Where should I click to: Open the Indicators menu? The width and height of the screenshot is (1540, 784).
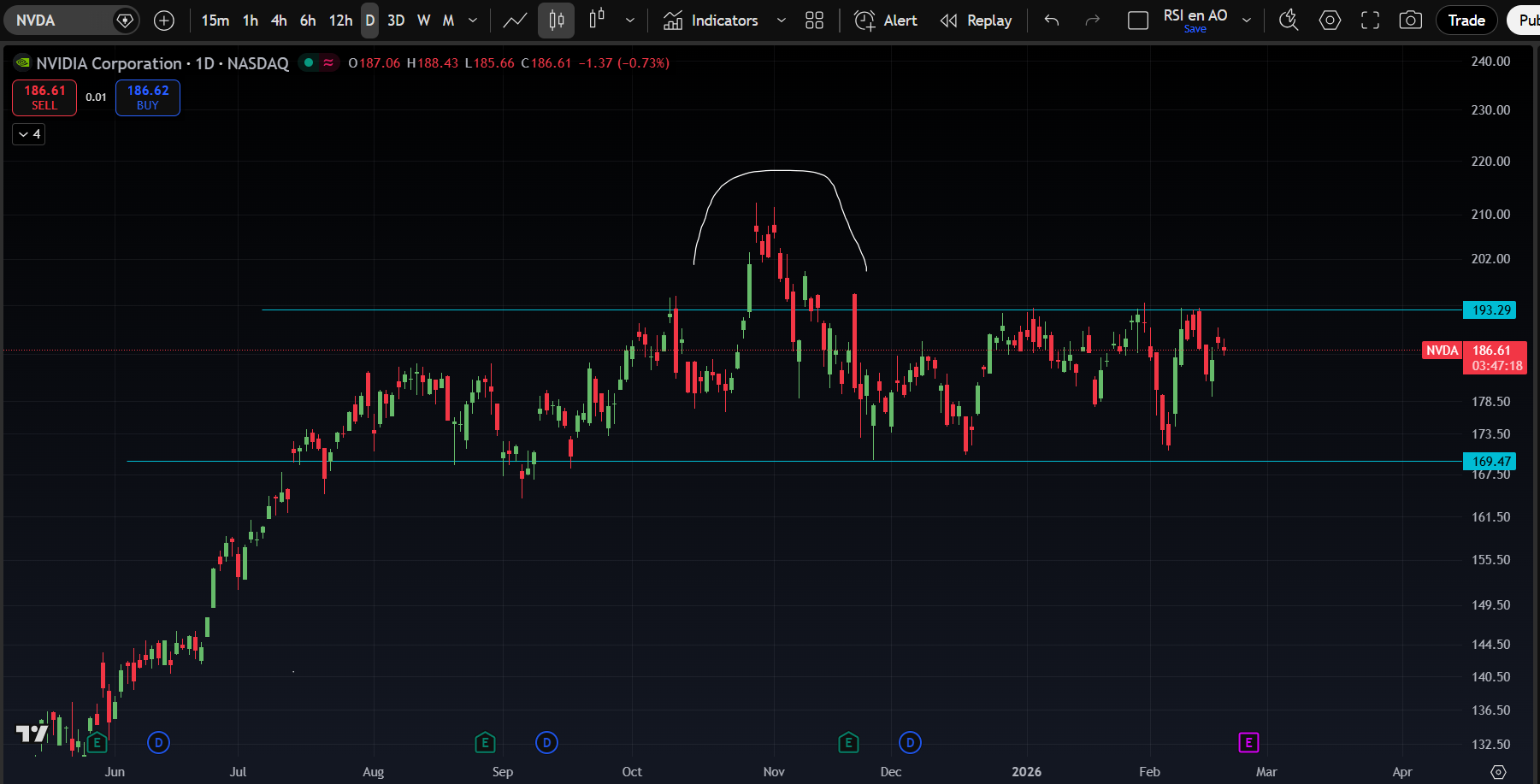(x=711, y=21)
